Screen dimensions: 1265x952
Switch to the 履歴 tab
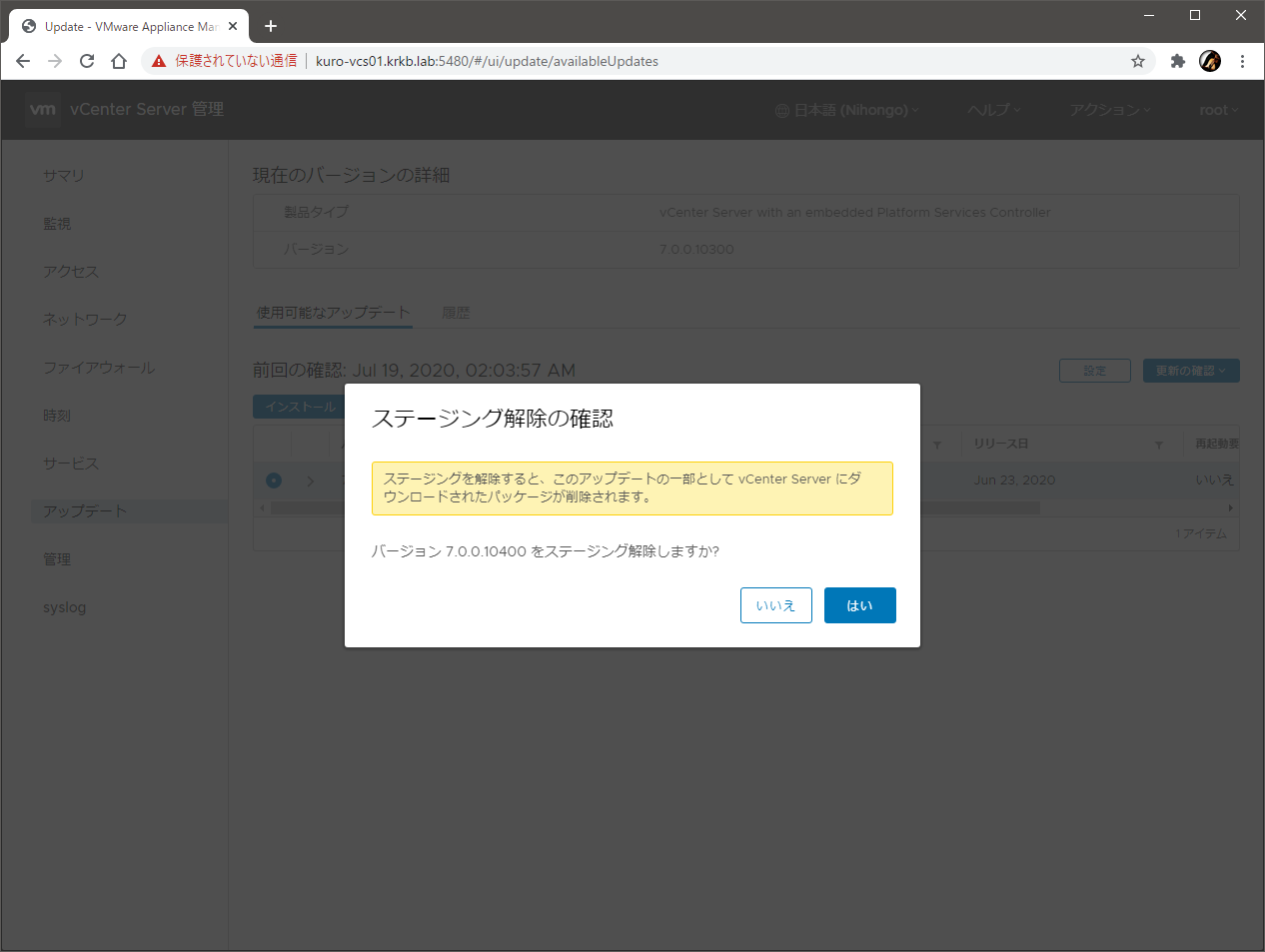coord(456,313)
